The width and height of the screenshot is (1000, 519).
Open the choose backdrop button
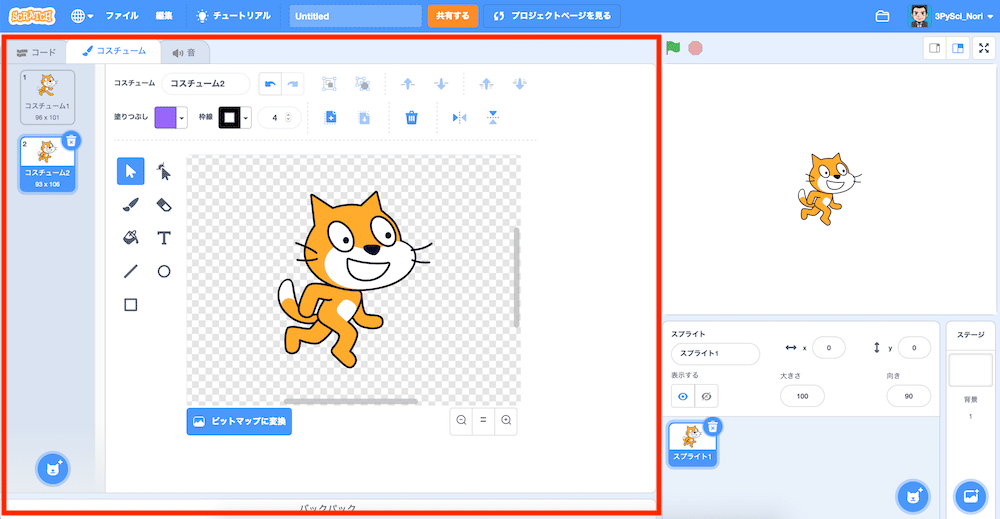(971, 496)
